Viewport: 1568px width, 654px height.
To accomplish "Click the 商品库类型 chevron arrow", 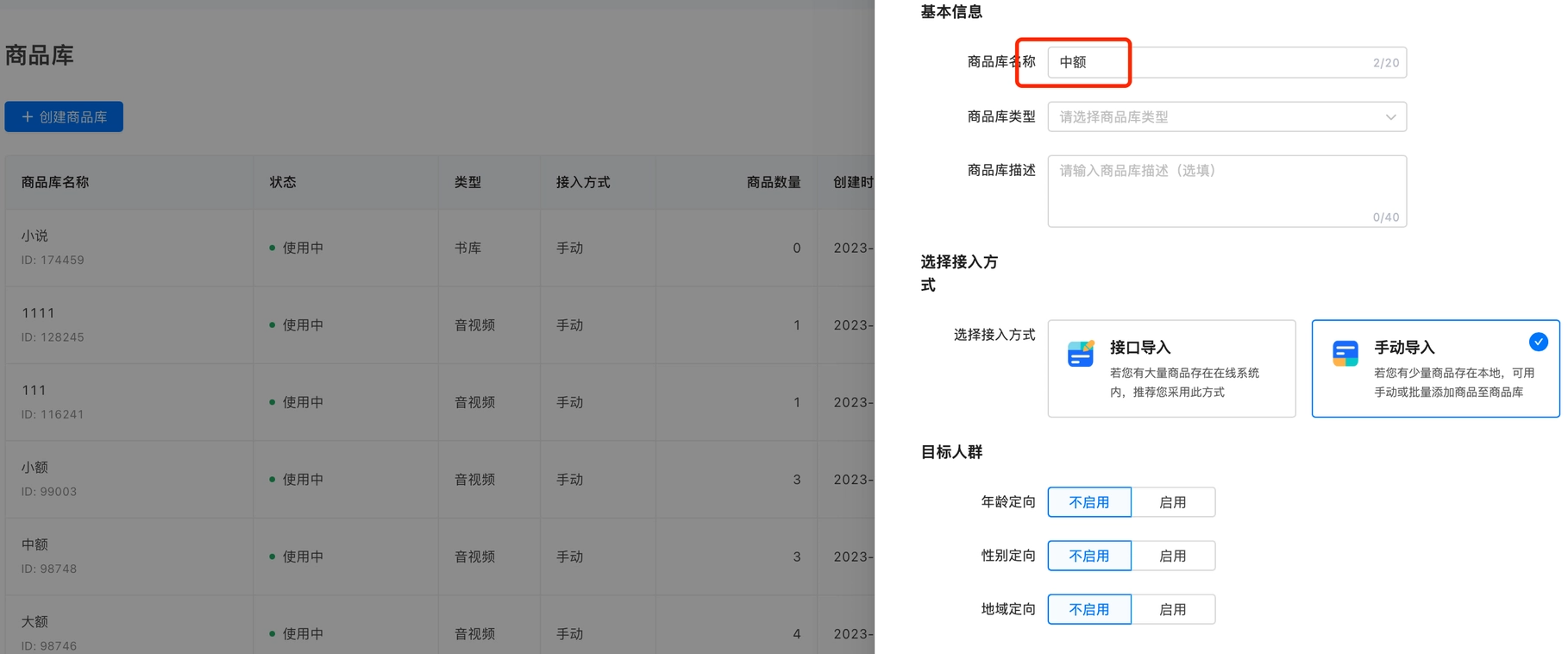I will point(1390,117).
